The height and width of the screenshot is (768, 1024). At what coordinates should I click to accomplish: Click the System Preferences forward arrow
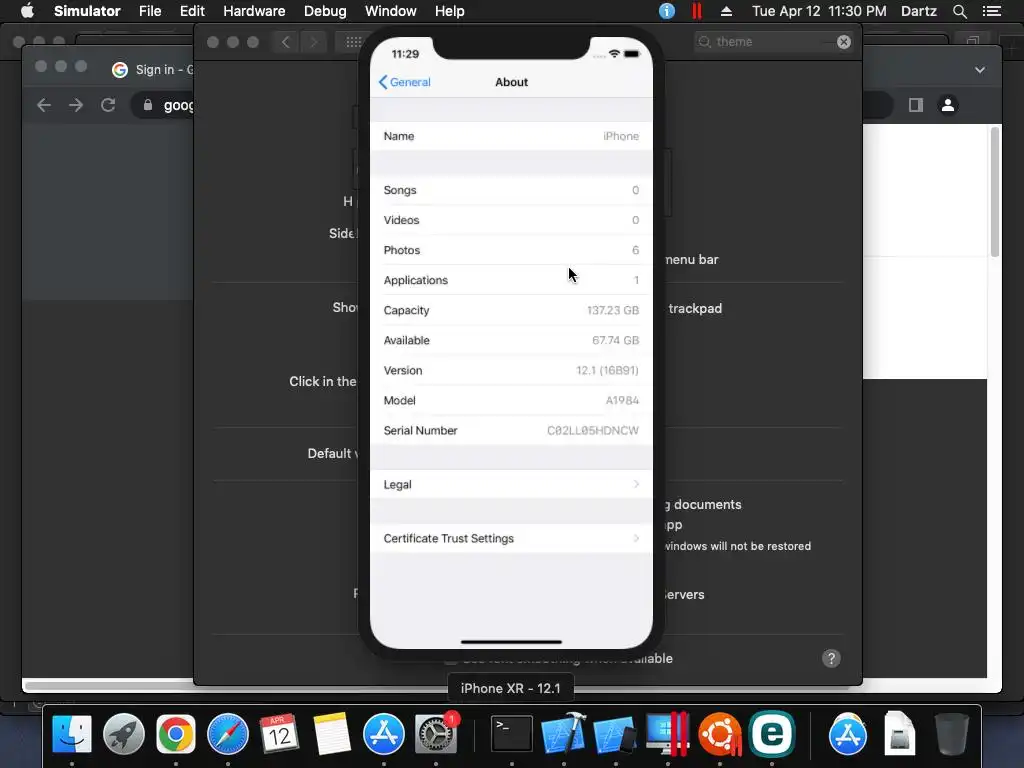coord(313,42)
